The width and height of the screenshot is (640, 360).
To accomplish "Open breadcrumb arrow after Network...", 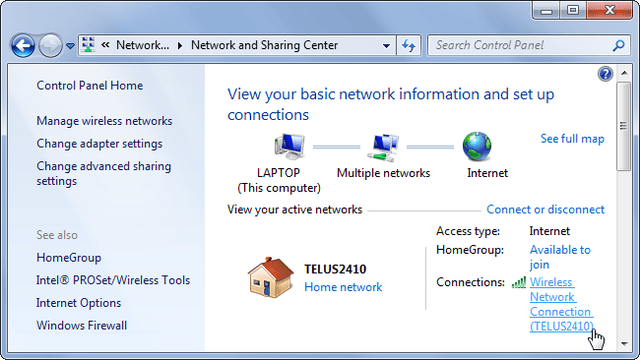I will click(x=180, y=45).
